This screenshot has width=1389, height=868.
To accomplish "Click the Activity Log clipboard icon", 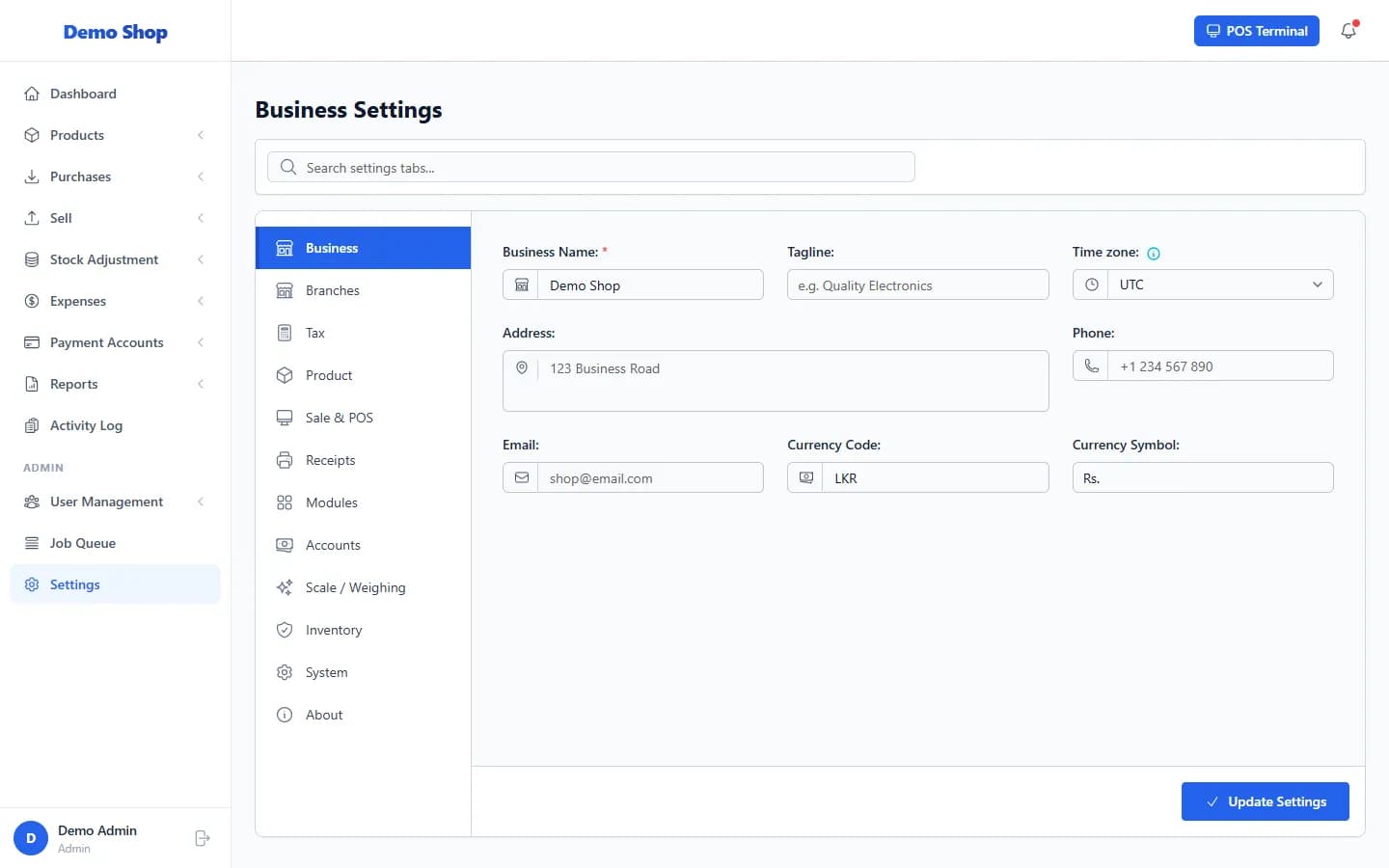I will (32, 425).
